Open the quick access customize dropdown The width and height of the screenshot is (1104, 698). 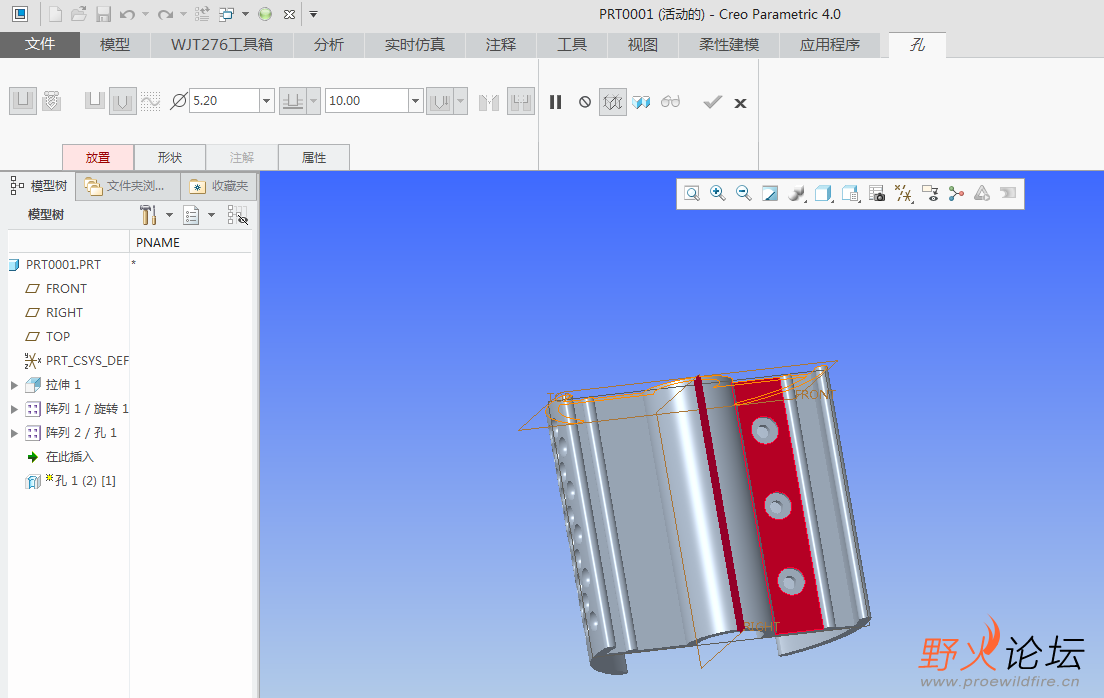click(313, 14)
